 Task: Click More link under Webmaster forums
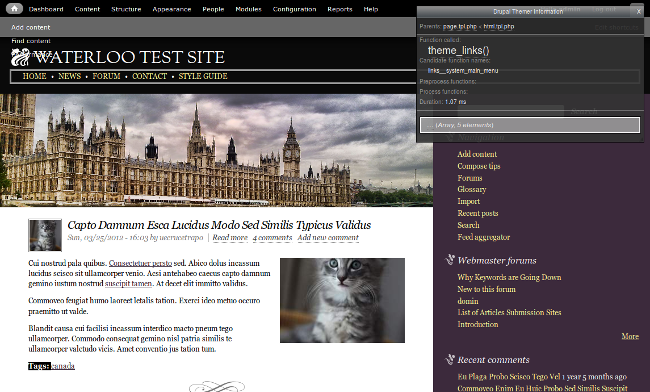click(x=630, y=336)
